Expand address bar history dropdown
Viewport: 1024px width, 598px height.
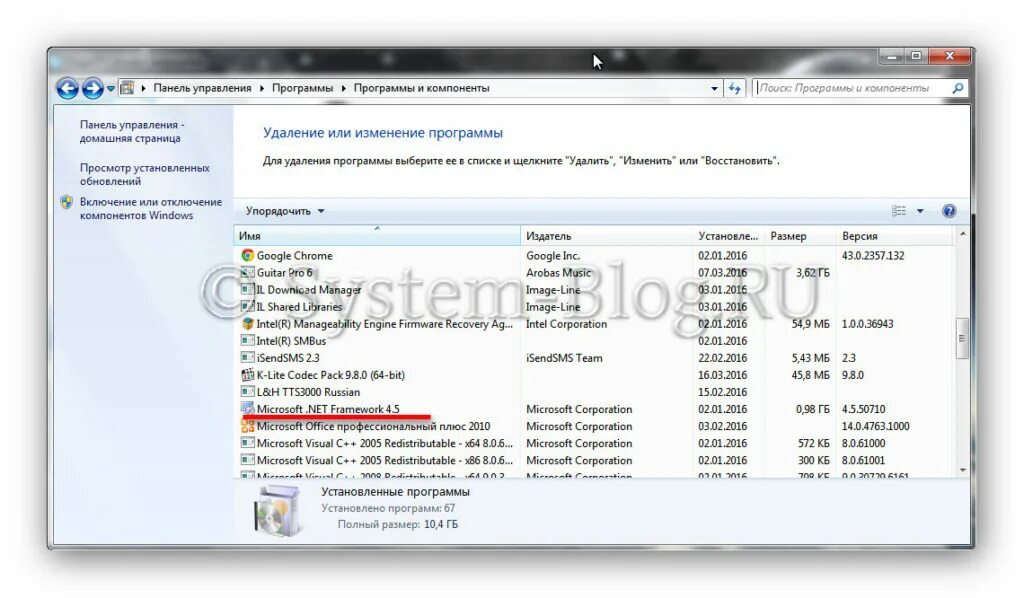[x=714, y=88]
